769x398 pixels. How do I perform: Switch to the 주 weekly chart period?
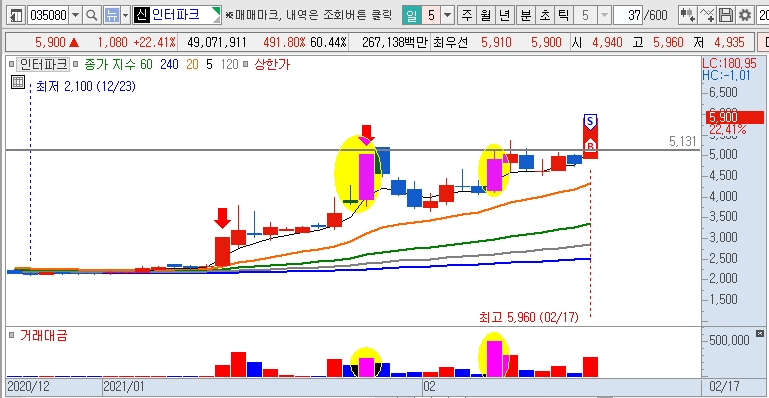tap(466, 15)
